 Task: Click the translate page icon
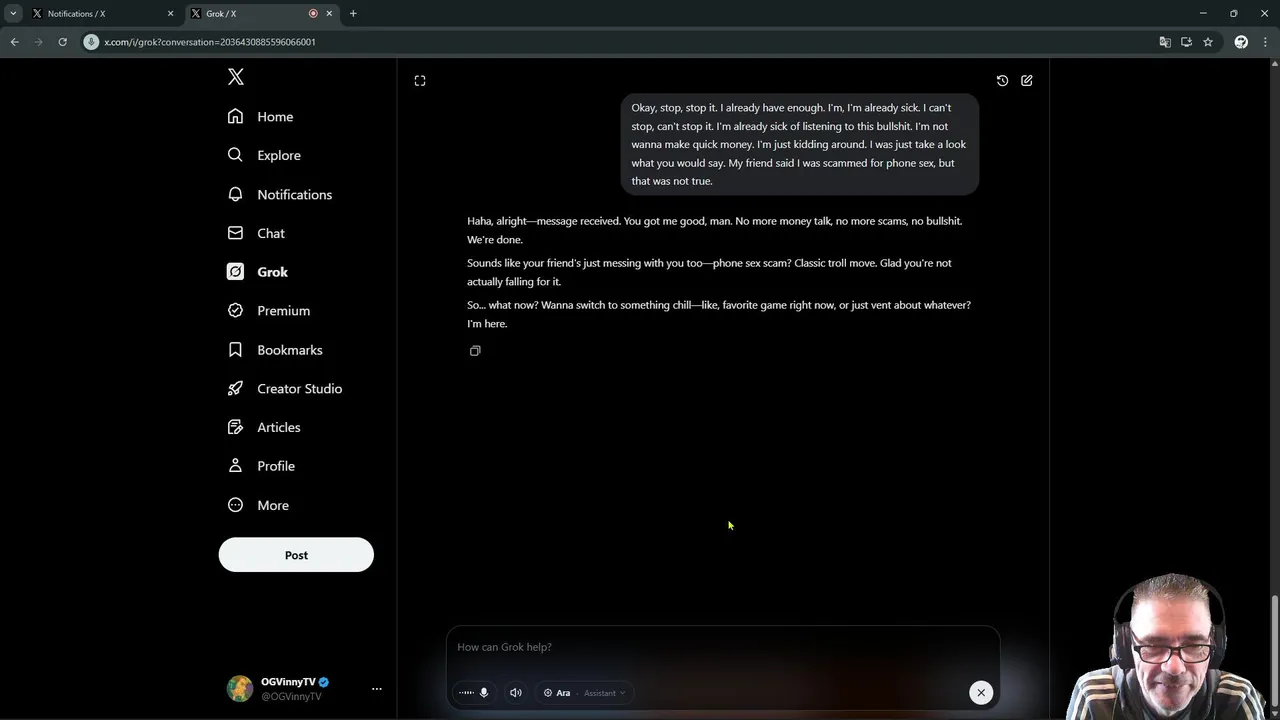click(1165, 42)
